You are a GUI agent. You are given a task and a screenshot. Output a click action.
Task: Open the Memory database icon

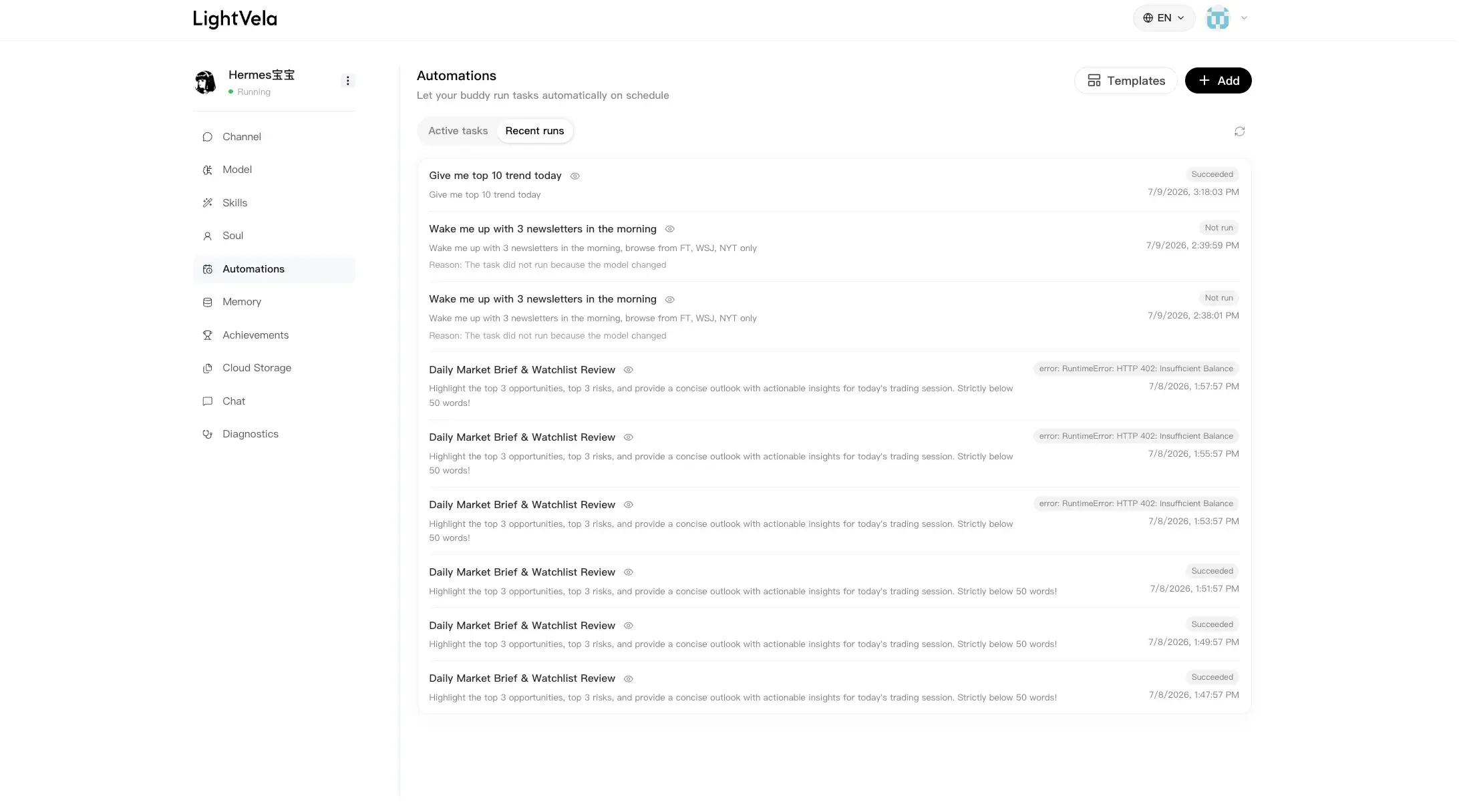[208, 302]
